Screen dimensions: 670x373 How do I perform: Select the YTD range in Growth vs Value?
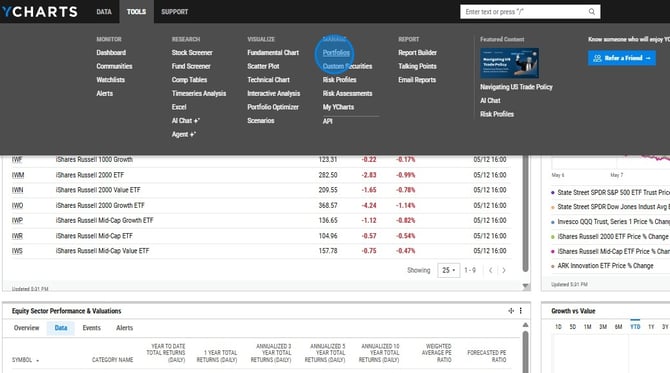coord(635,327)
